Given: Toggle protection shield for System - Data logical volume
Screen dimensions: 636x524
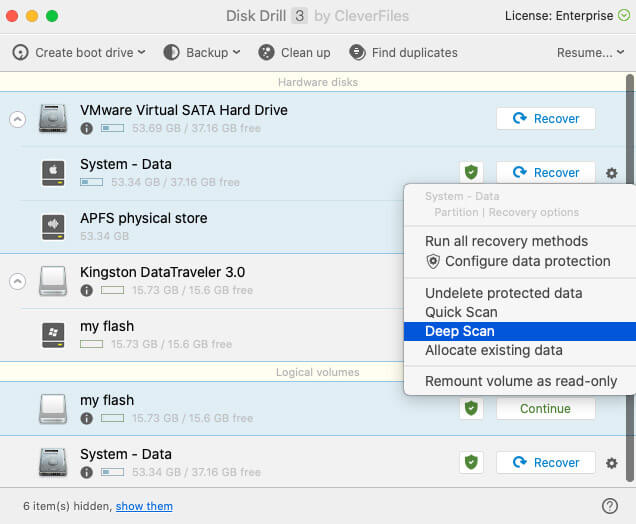Looking at the screenshot, I should pyautogui.click(x=471, y=462).
